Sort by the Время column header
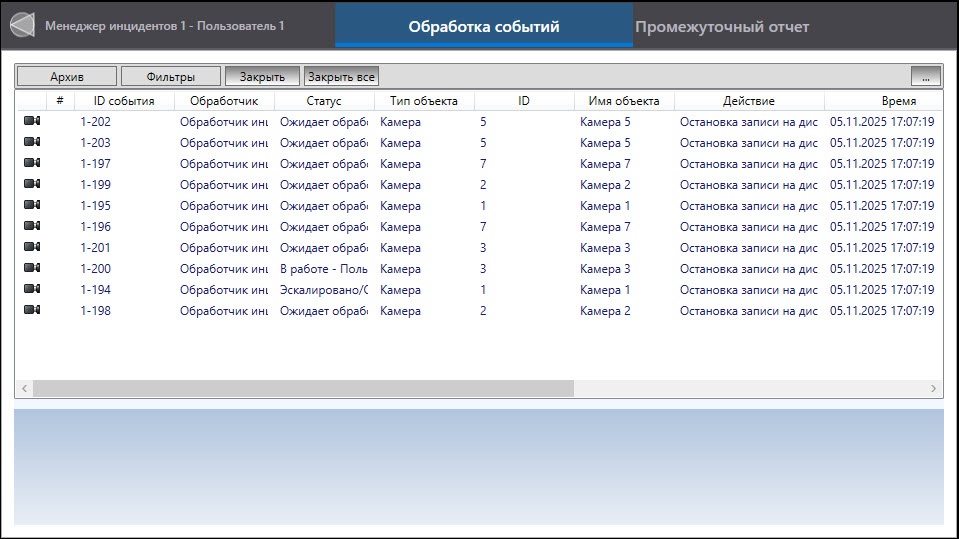 coord(898,101)
